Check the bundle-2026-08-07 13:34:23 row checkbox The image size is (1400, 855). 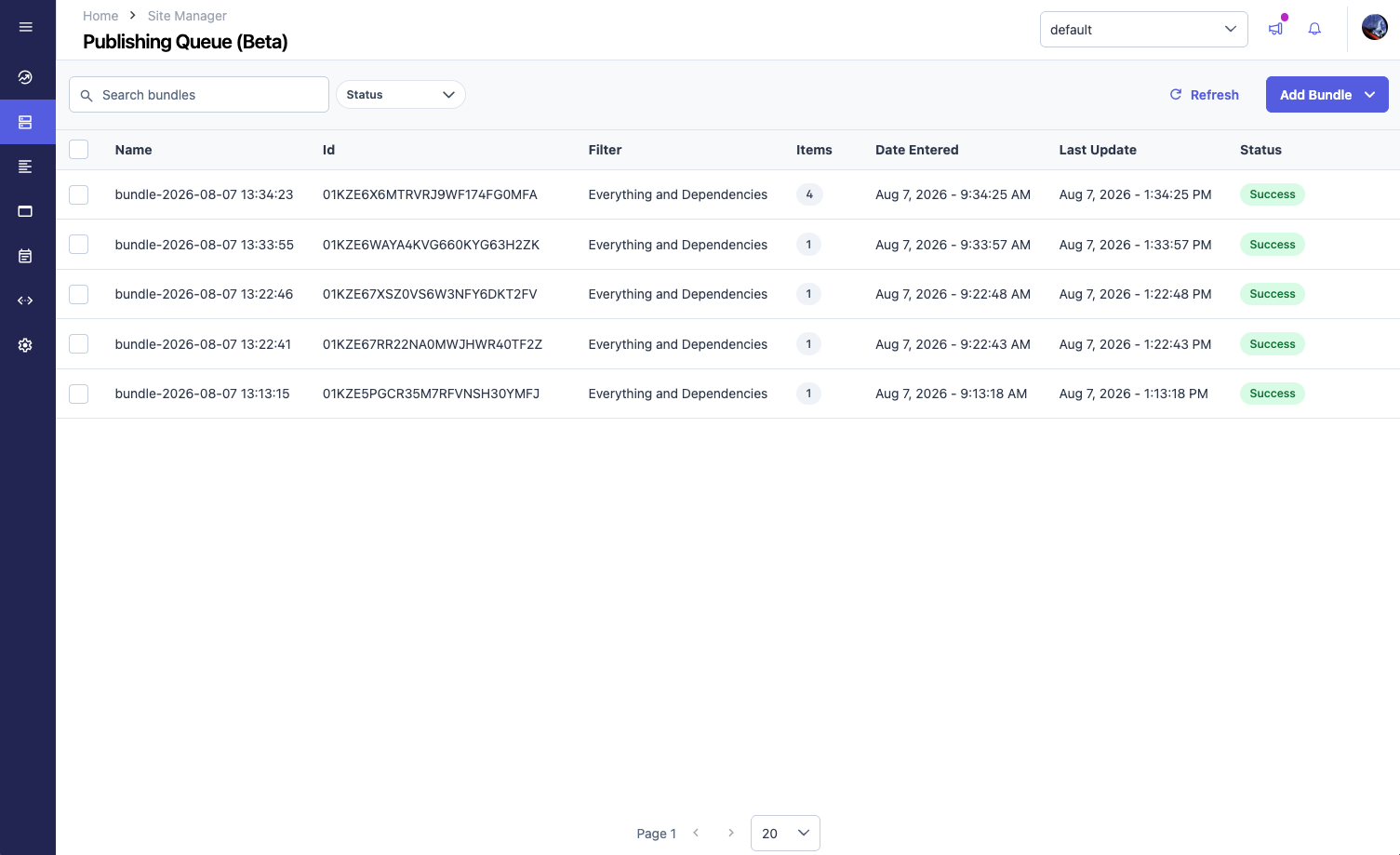click(79, 194)
